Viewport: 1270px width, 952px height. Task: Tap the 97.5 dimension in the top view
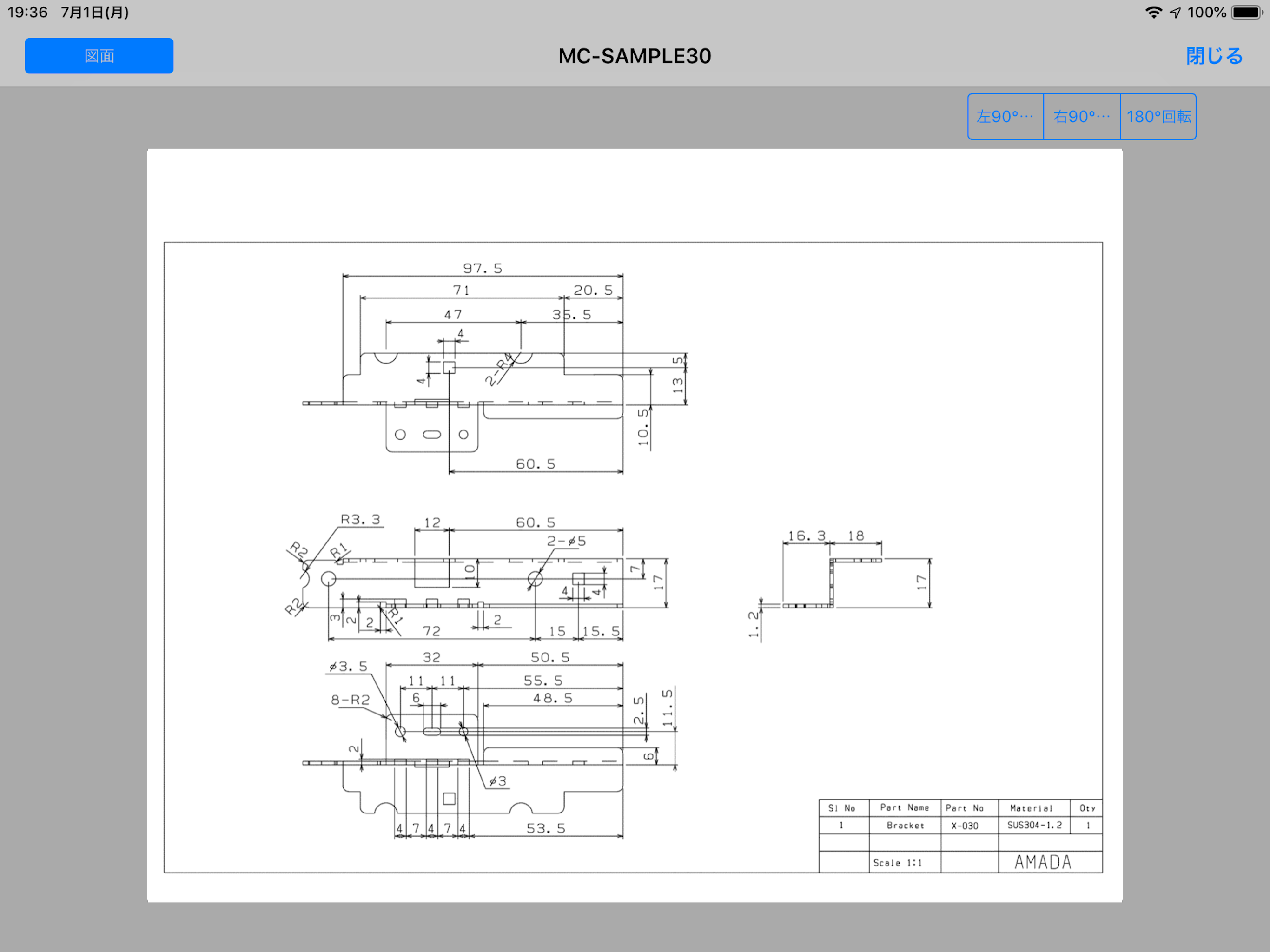click(x=482, y=268)
